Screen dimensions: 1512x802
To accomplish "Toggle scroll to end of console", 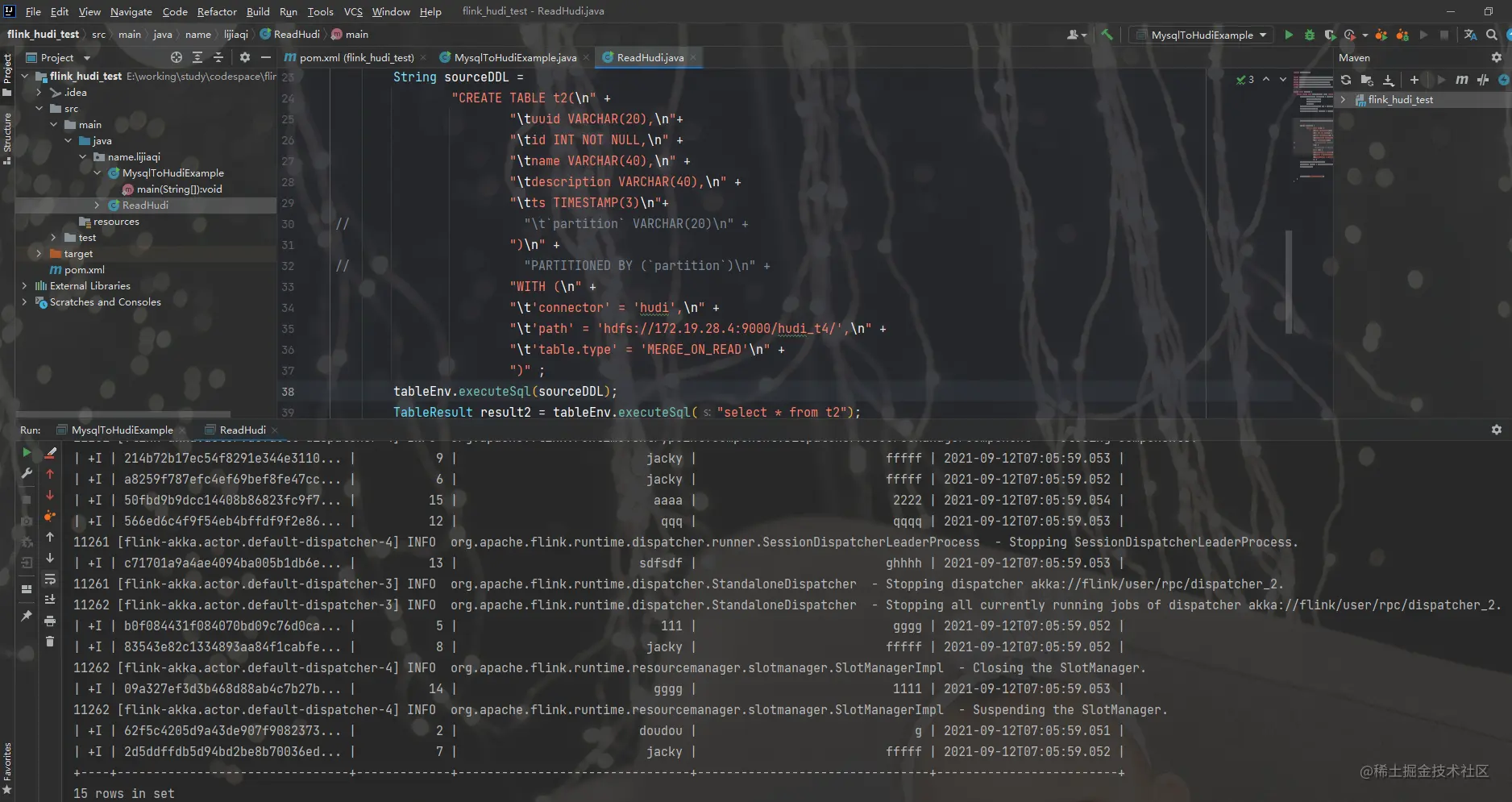I will tap(50, 600).
